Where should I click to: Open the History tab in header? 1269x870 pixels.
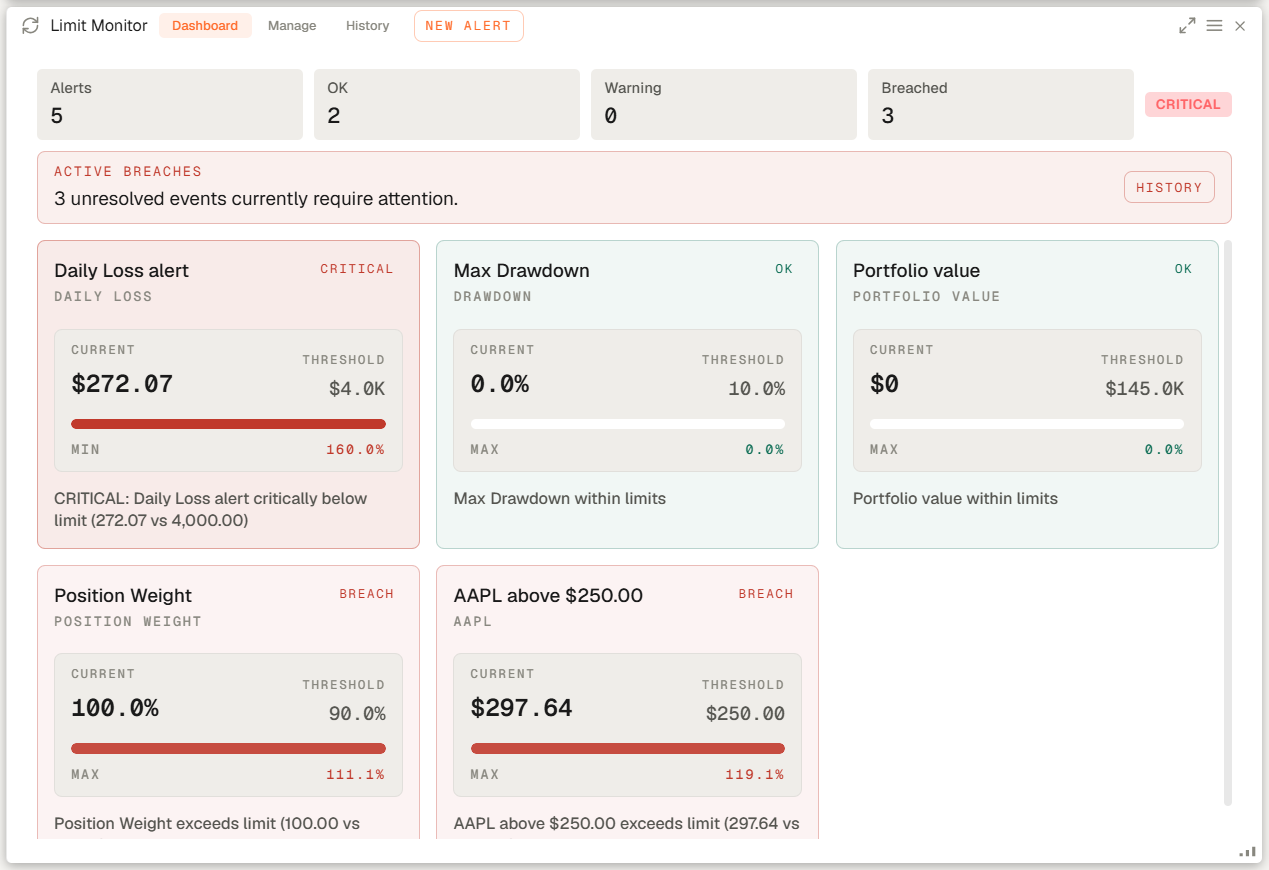(367, 26)
